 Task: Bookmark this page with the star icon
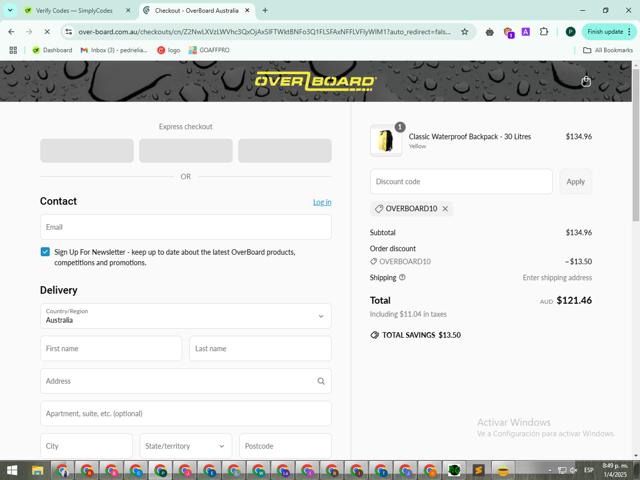pos(464,31)
